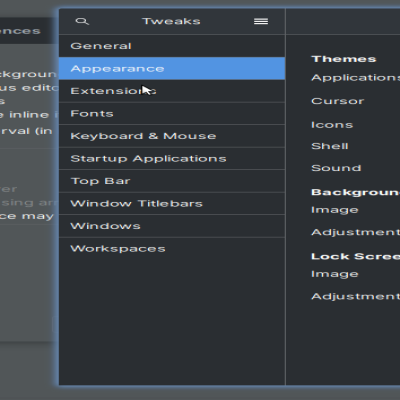This screenshot has height=400, width=400.
Task: Click the Image label under Lock Screen
Action: [335, 274]
